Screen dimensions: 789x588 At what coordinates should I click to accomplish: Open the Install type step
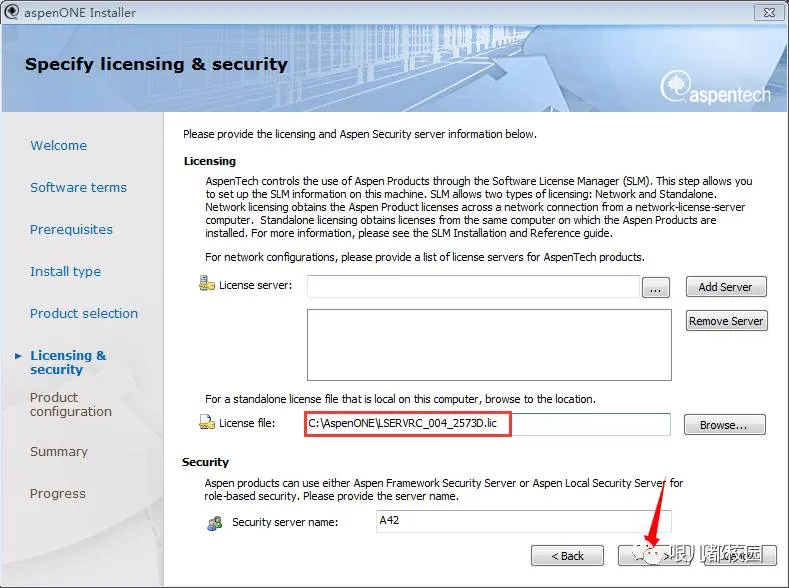coord(65,272)
